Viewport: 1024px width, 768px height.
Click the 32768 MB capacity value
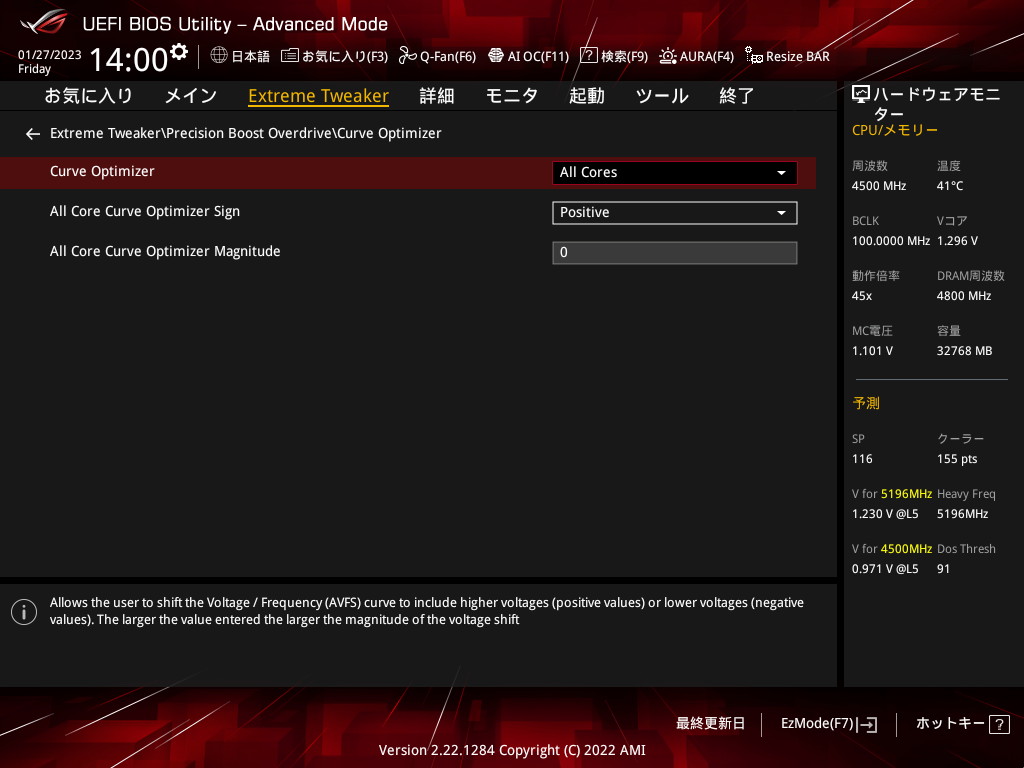coord(965,351)
